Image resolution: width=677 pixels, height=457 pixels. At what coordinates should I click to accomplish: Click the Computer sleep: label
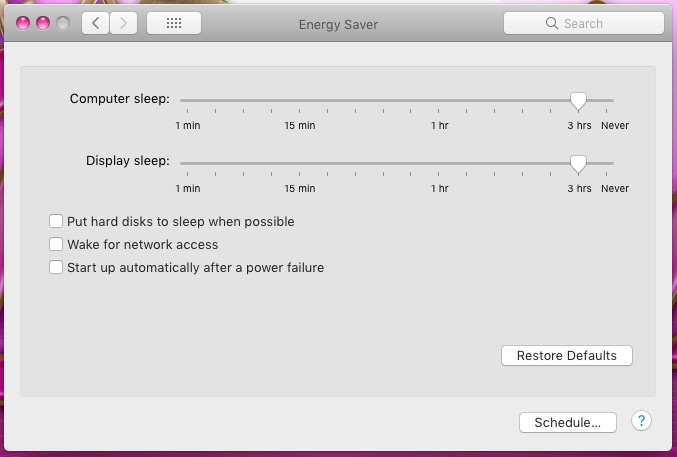click(120, 98)
